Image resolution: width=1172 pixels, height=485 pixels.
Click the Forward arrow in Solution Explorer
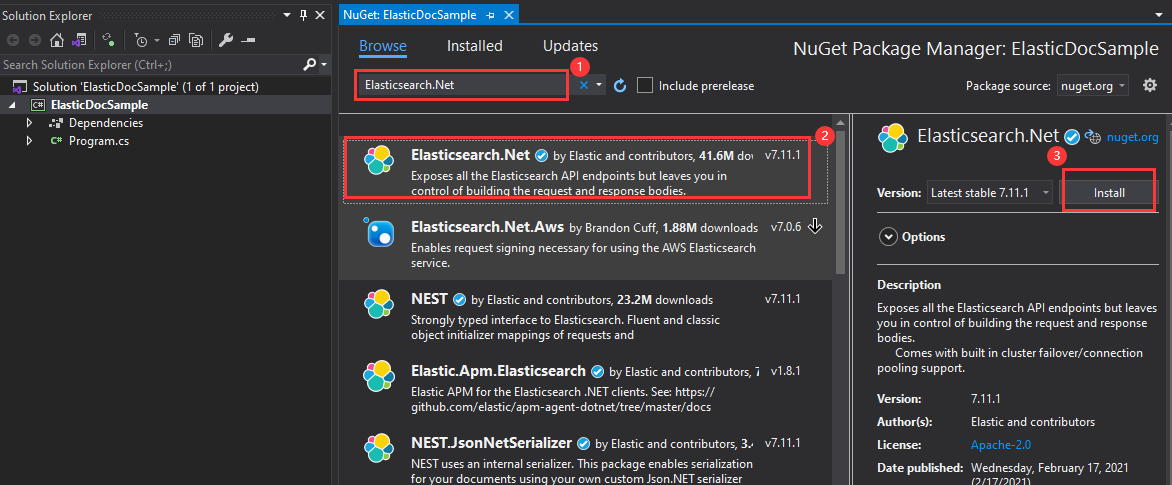pos(34,40)
